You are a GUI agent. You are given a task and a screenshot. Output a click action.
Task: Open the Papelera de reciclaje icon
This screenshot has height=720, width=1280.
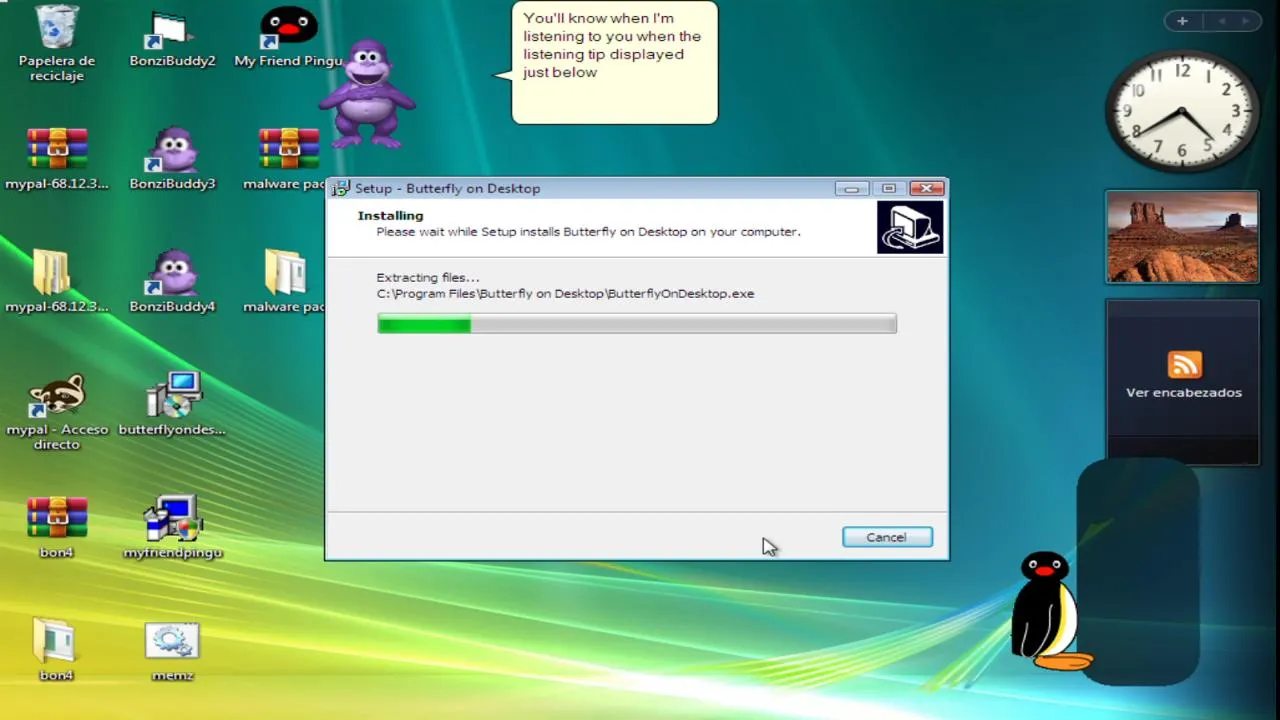(x=57, y=28)
